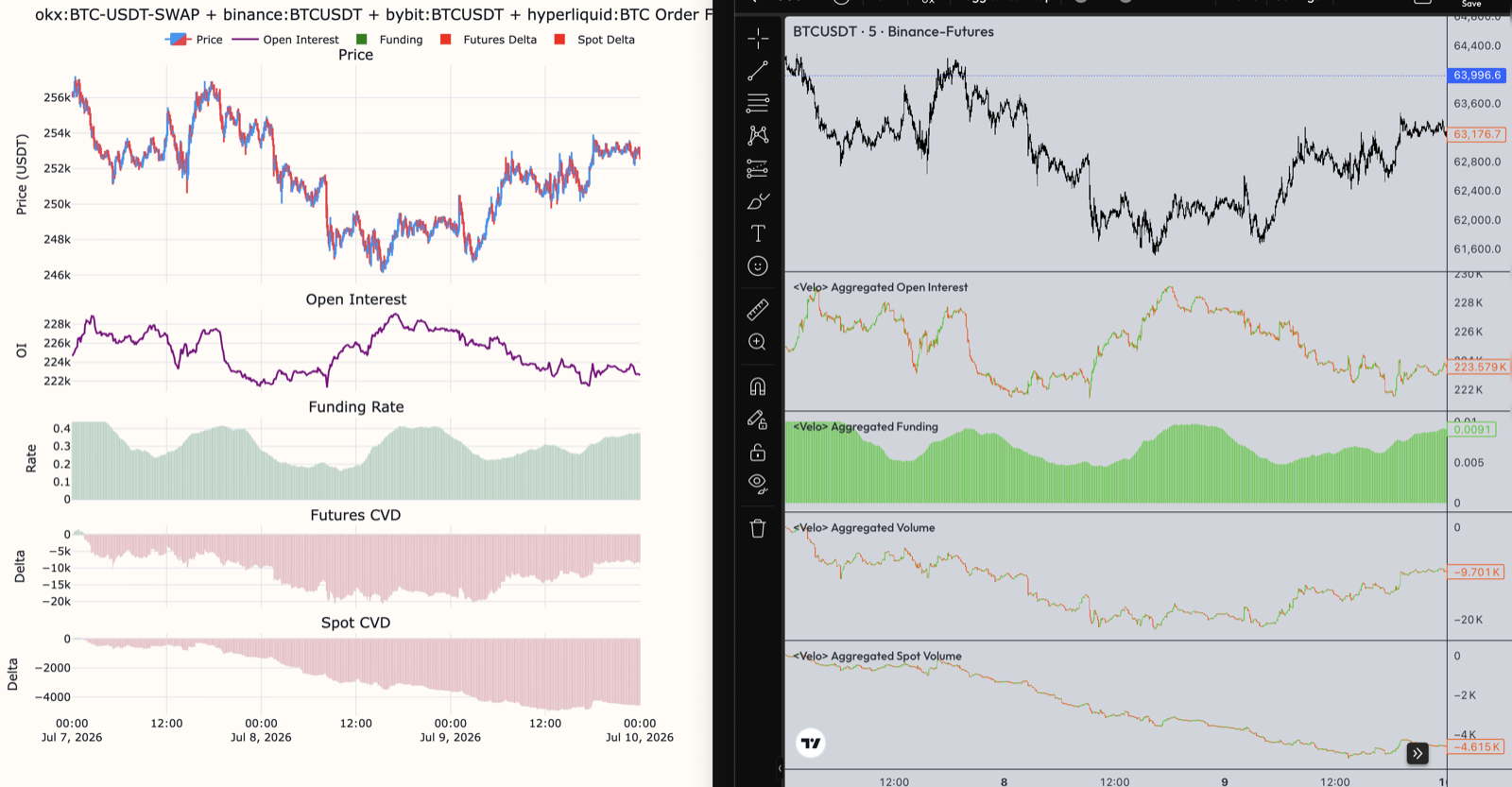Click the Jul 8, 2026 x-axis tick

click(261, 737)
